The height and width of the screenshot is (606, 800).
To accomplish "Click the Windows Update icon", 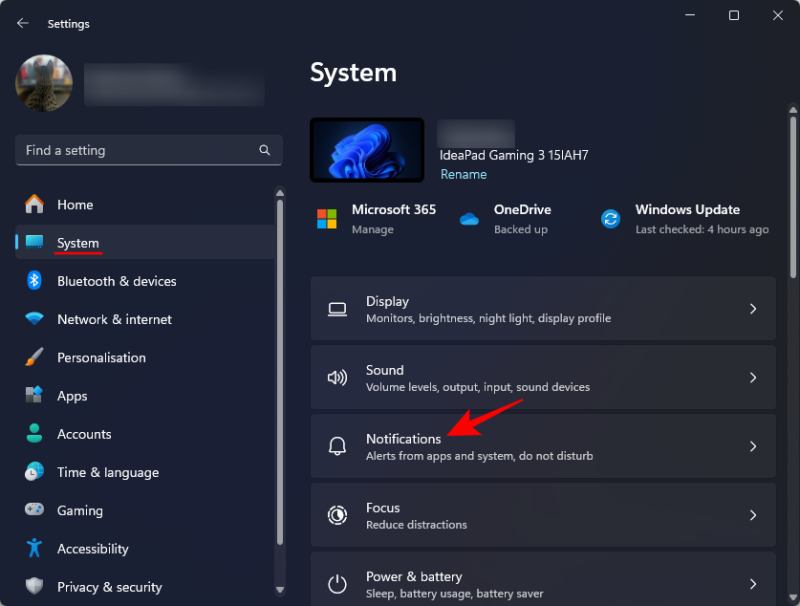I will click(x=610, y=218).
